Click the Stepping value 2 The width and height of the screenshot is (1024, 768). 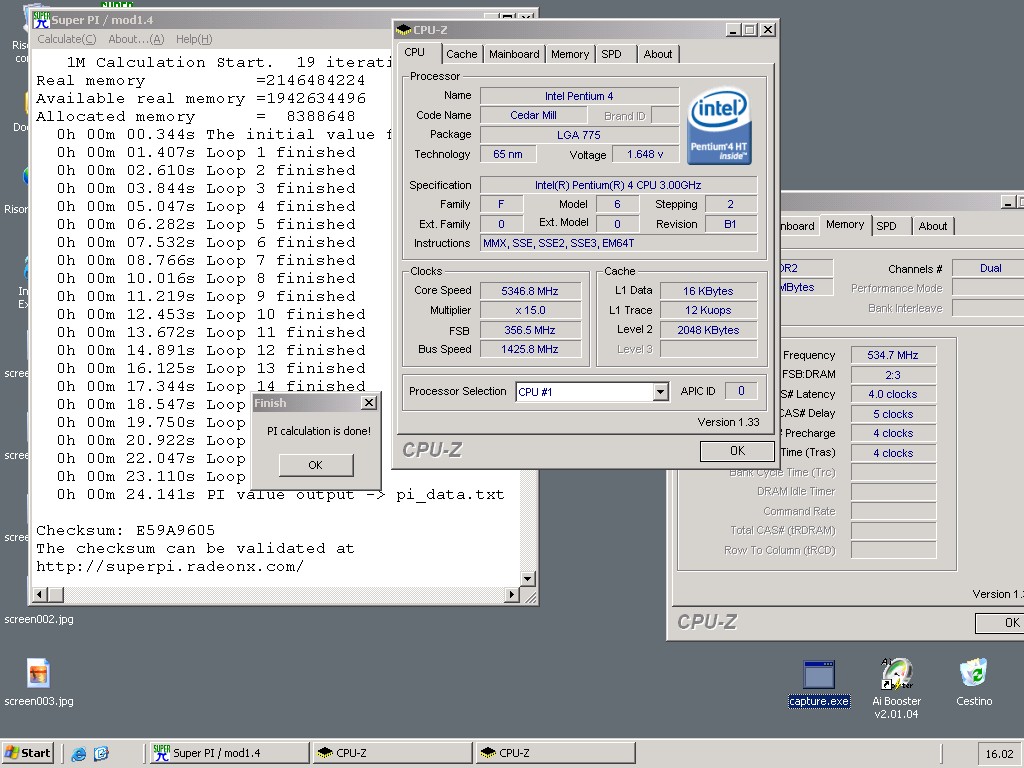[x=730, y=204]
